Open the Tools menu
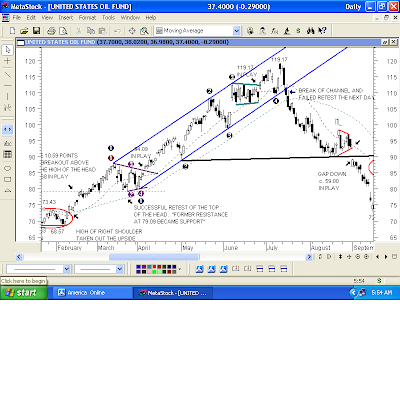 point(108,18)
